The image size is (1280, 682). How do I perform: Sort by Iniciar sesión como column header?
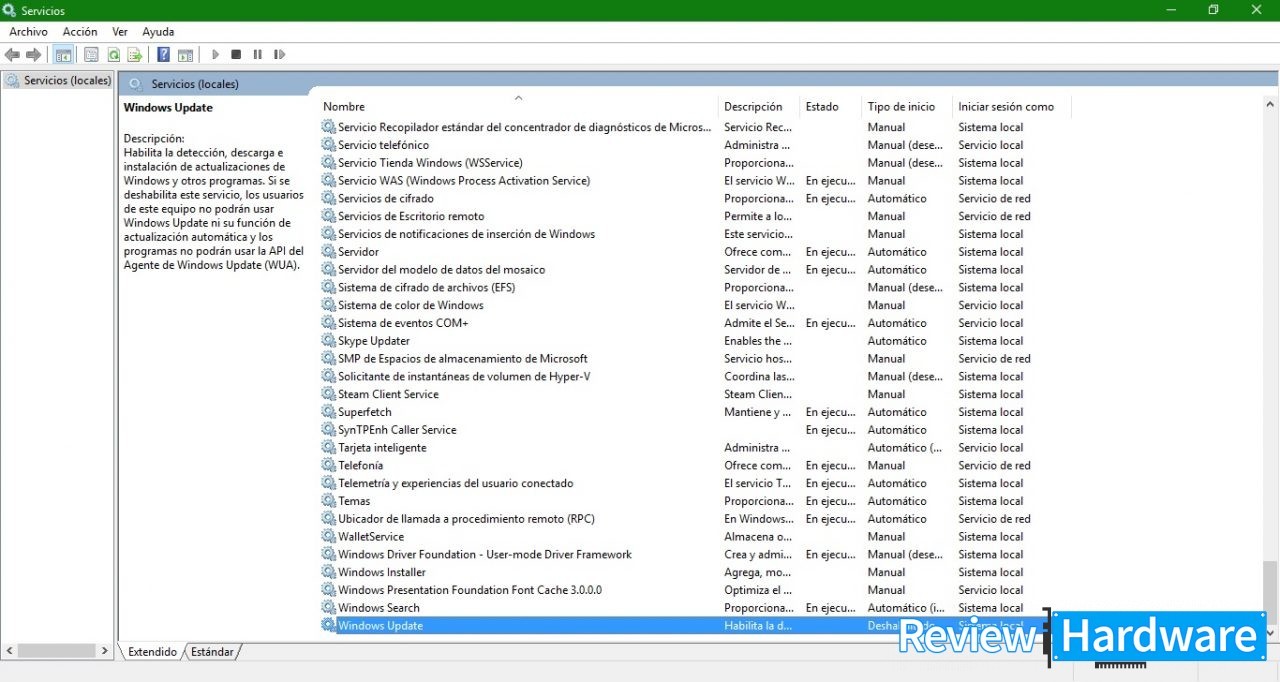(1010, 107)
